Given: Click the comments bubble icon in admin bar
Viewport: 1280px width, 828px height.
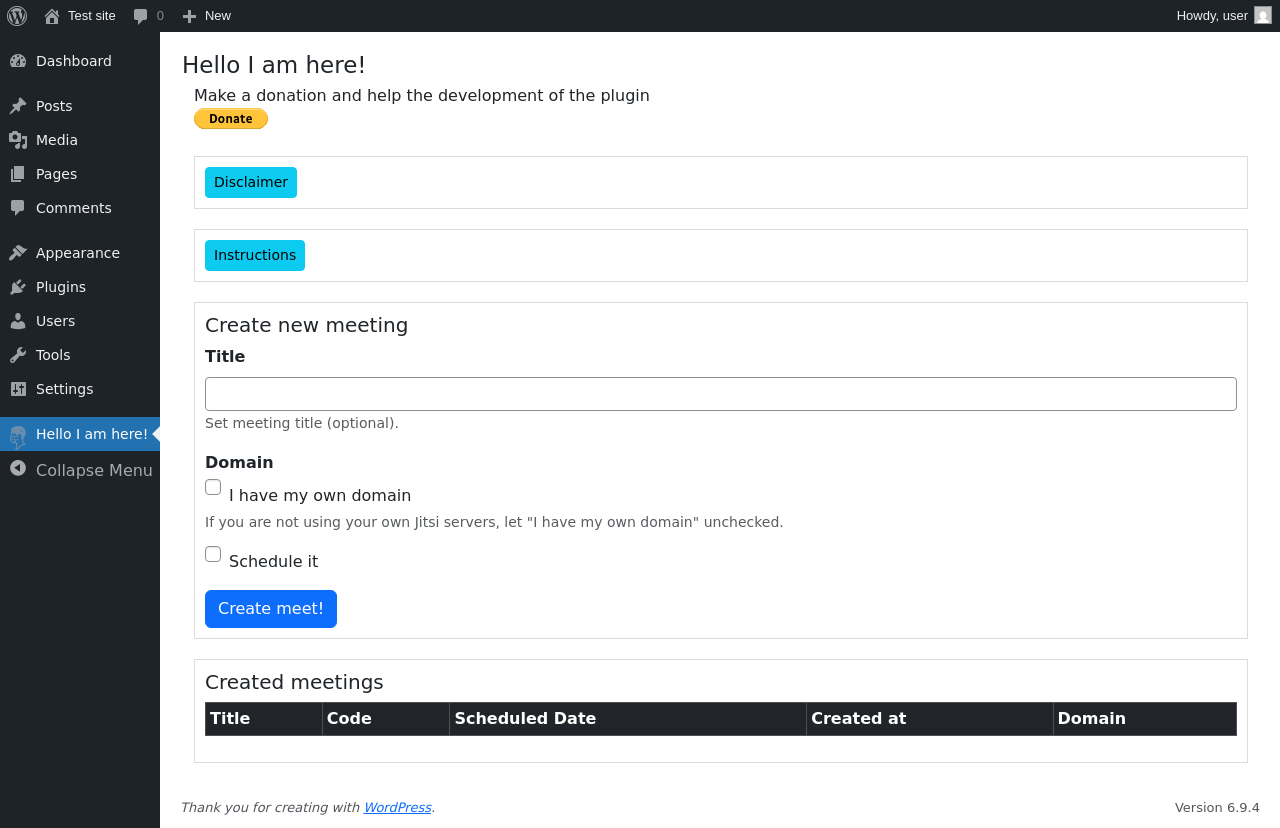Looking at the screenshot, I should pos(140,16).
